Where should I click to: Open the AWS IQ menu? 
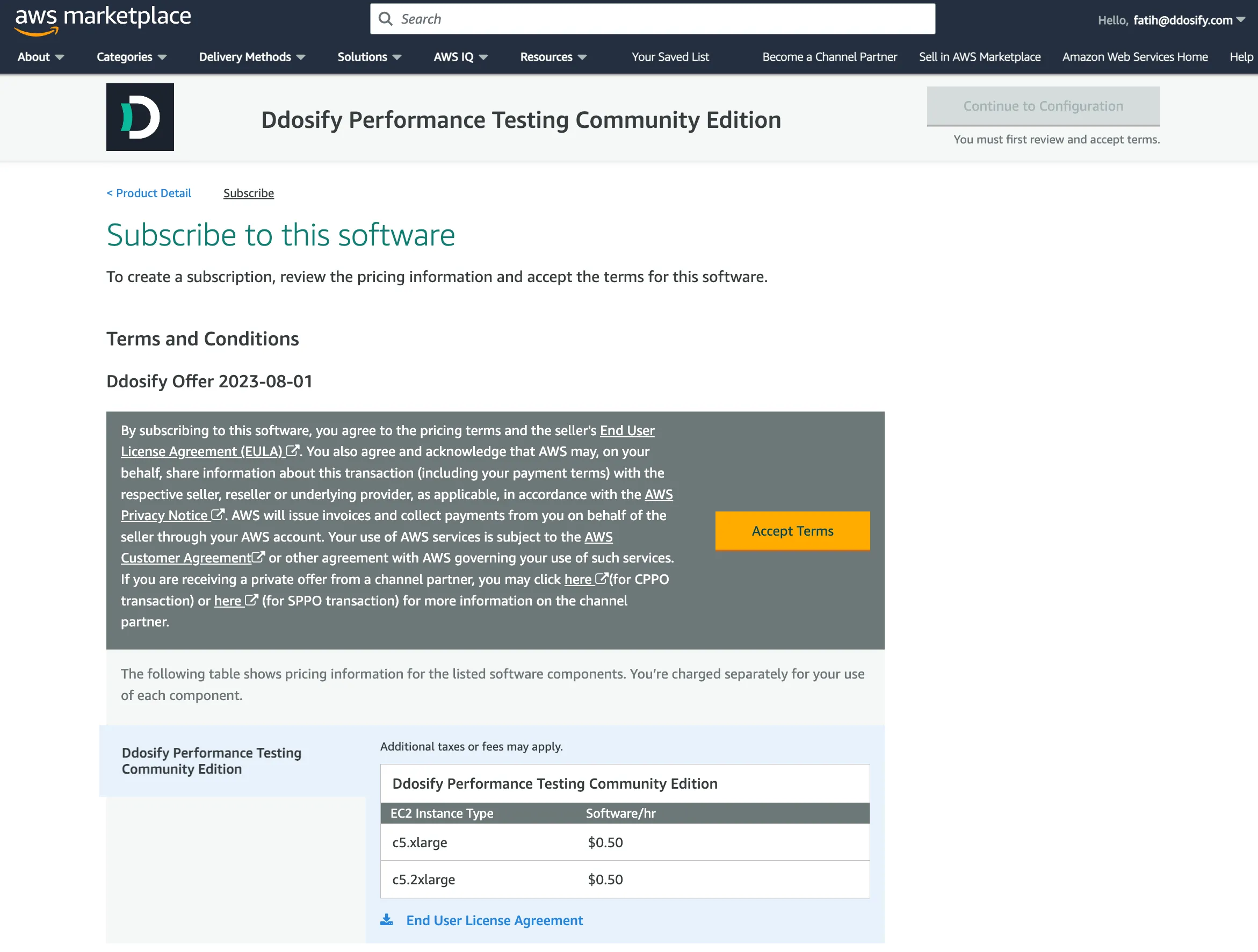pyautogui.click(x=461, y=57)
